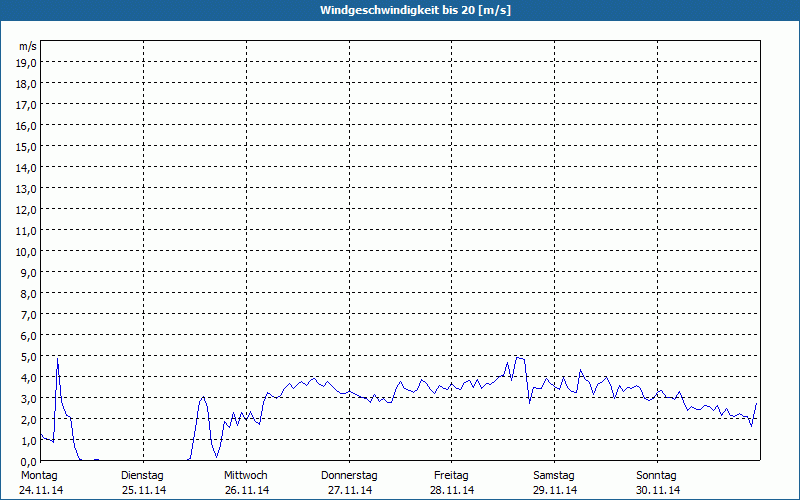This screenshot has width=800, height=500.
Task: Click the 15,0 y-axis label
Action: pyautogui.click(x=27, y=146)
